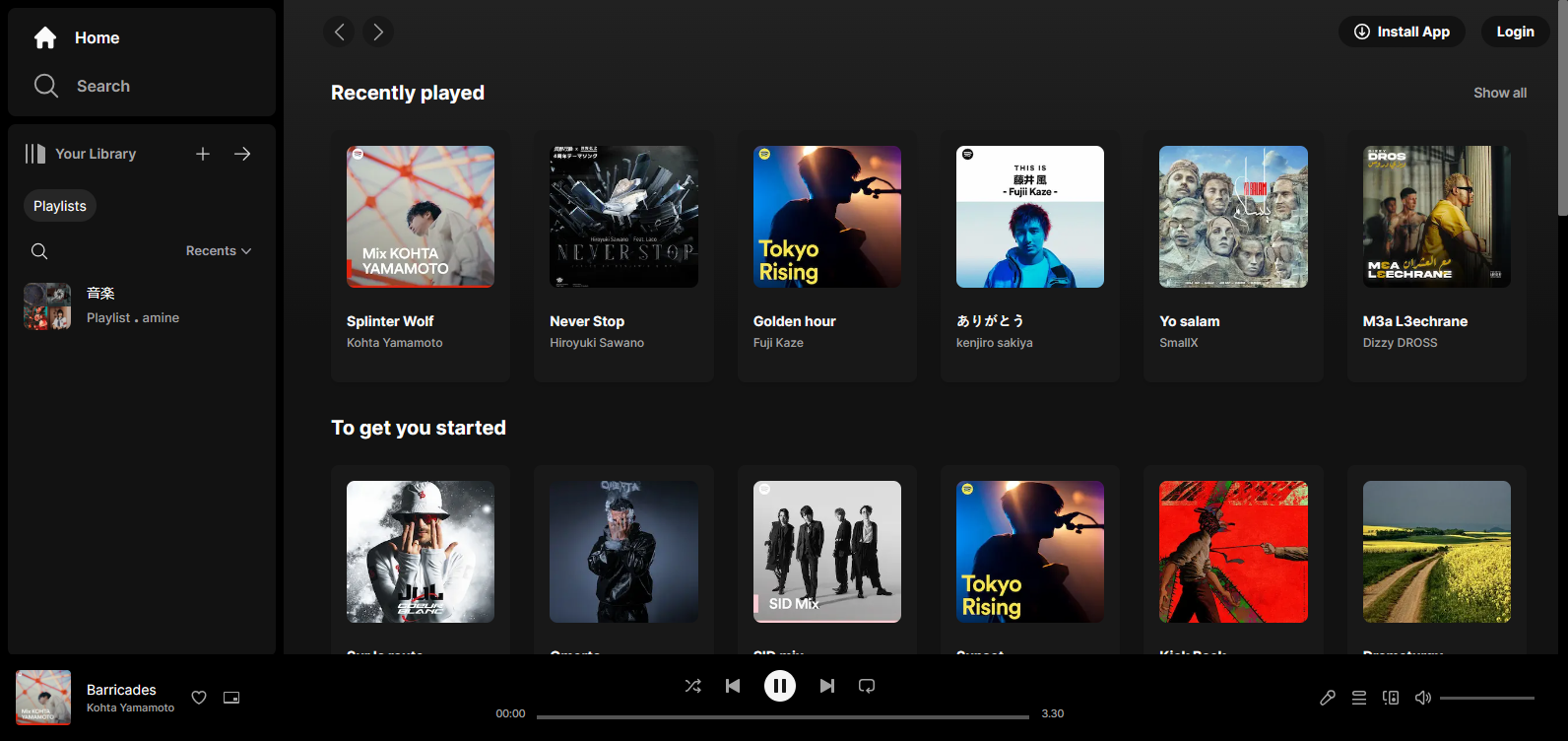Viewport: 1568px width, 741px height.
Task: Open the play queue
Action: 1359,698
